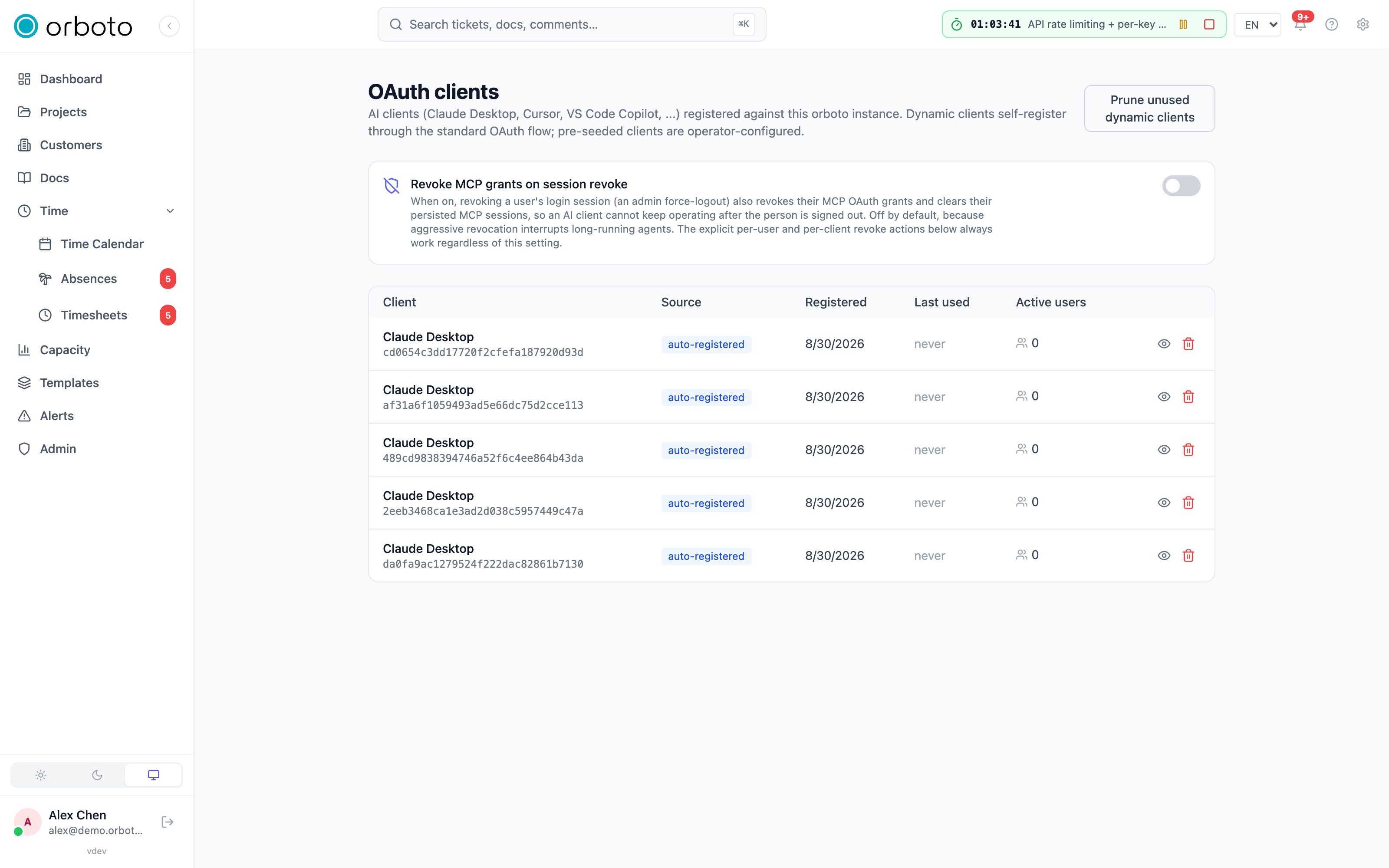The image size is (1389, 868).
Task: Go to the Alerts page
Action: [x=96, y=416]
